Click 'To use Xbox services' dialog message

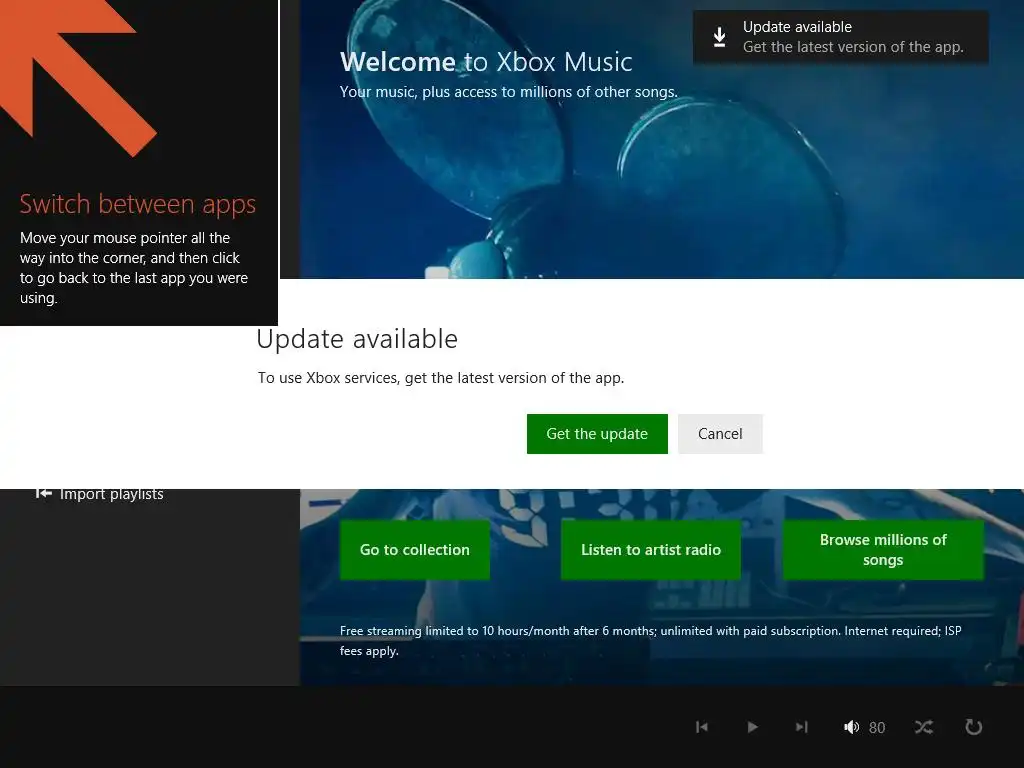(x=441, y=377)
